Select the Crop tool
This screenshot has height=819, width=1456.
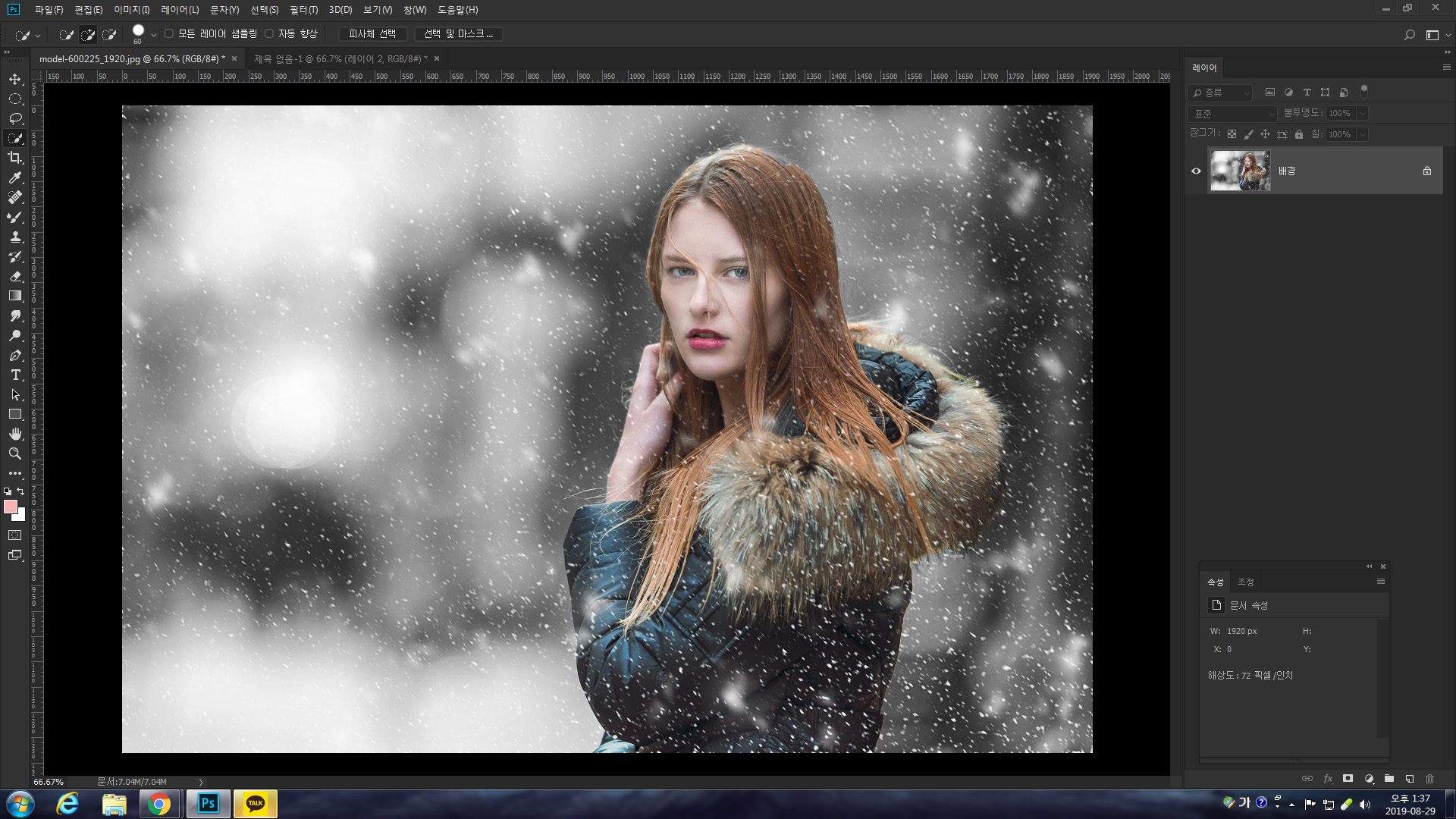coord(15,158)
